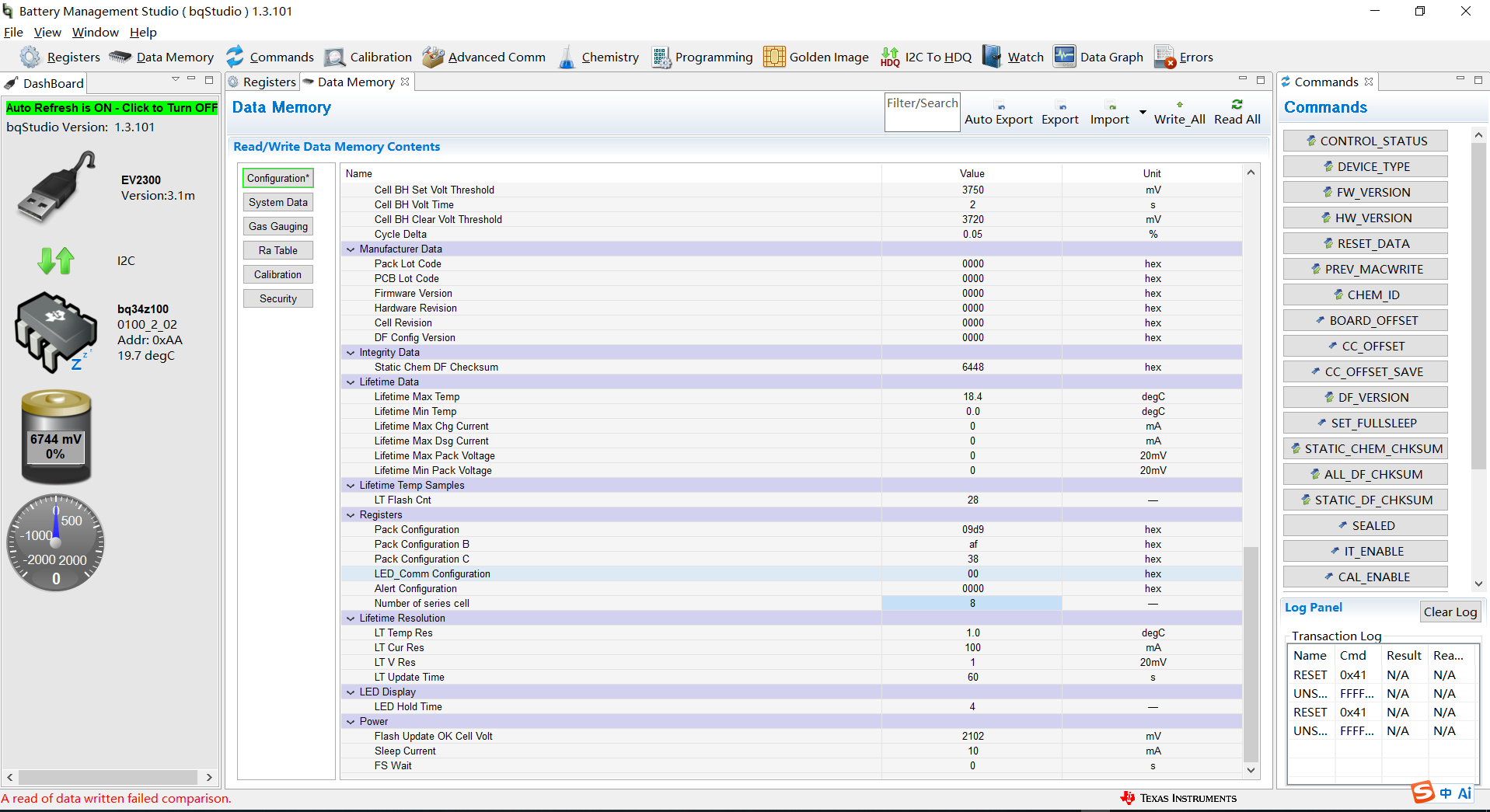Viewport: 1490px width, 812px height.
Task: Select the Ra Table category
Action: pyautogui.click(x=278, y=250)
